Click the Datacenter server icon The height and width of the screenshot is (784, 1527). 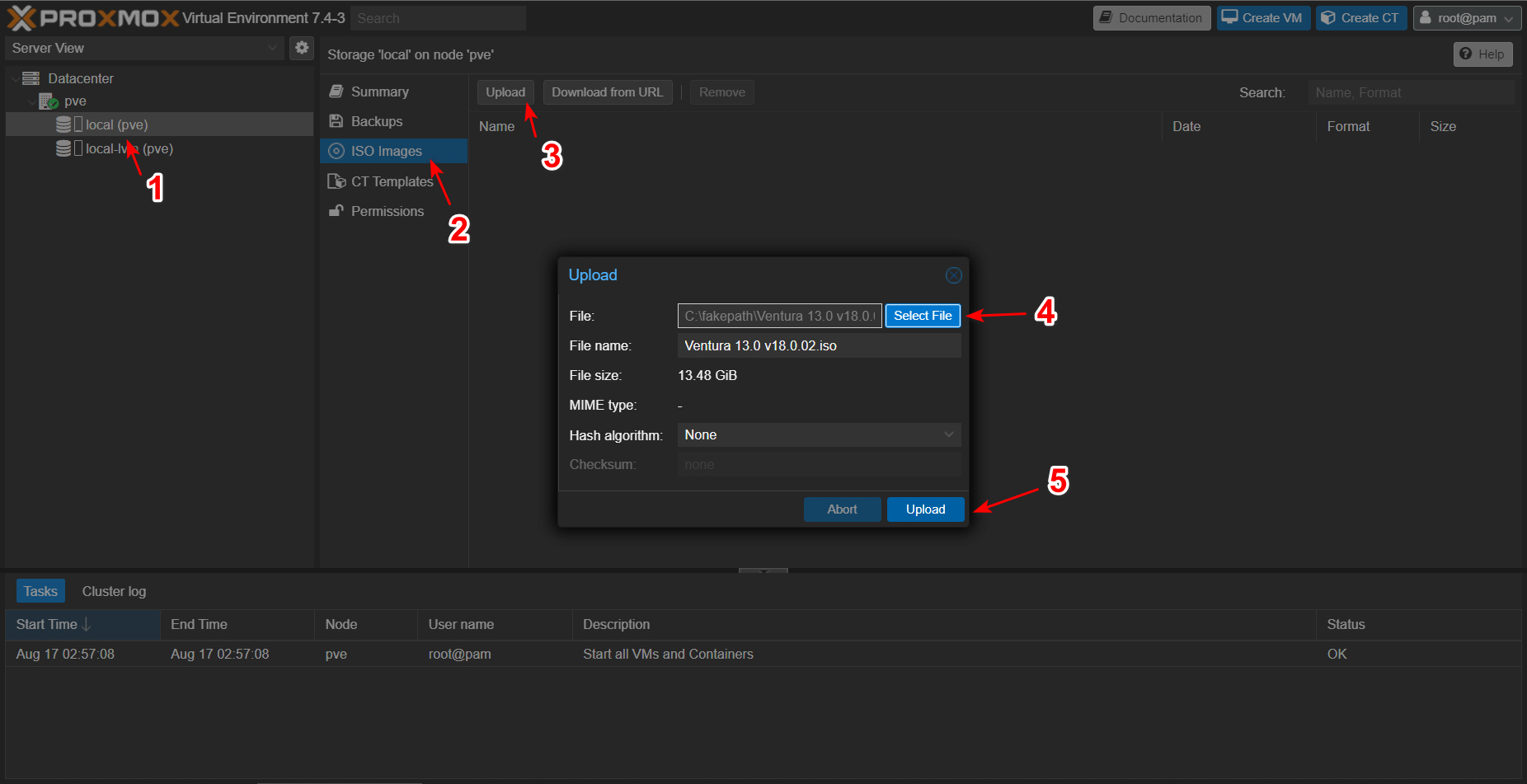31,78
